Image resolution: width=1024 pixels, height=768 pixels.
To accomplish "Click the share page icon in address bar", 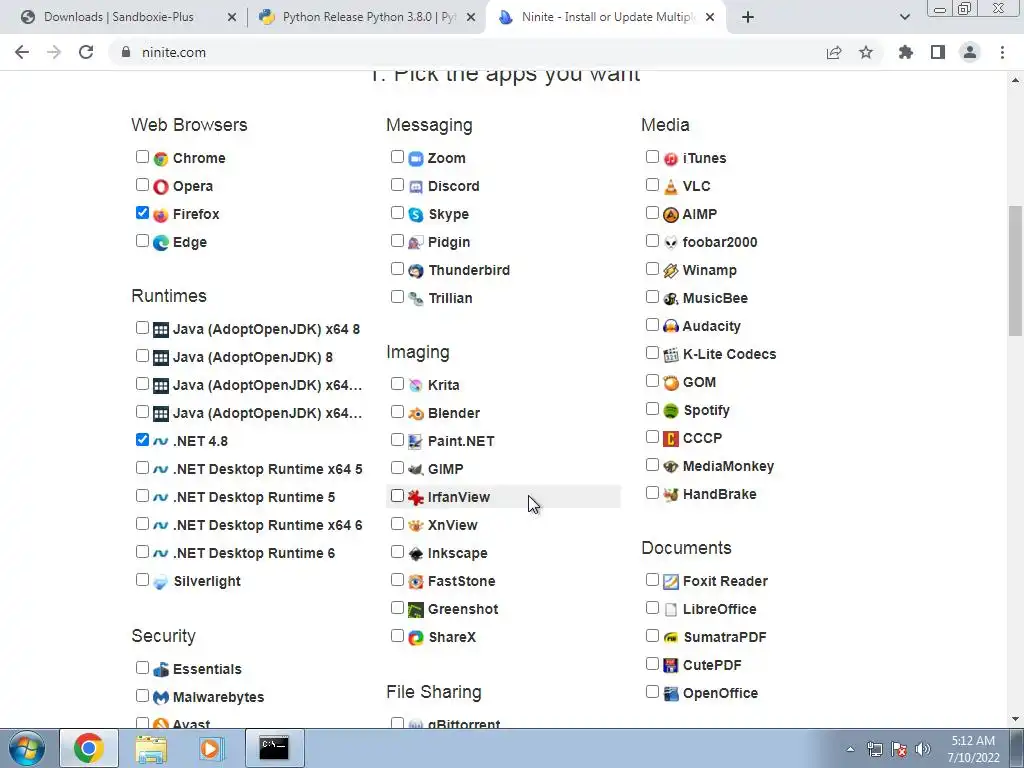I will pos(834,52).
